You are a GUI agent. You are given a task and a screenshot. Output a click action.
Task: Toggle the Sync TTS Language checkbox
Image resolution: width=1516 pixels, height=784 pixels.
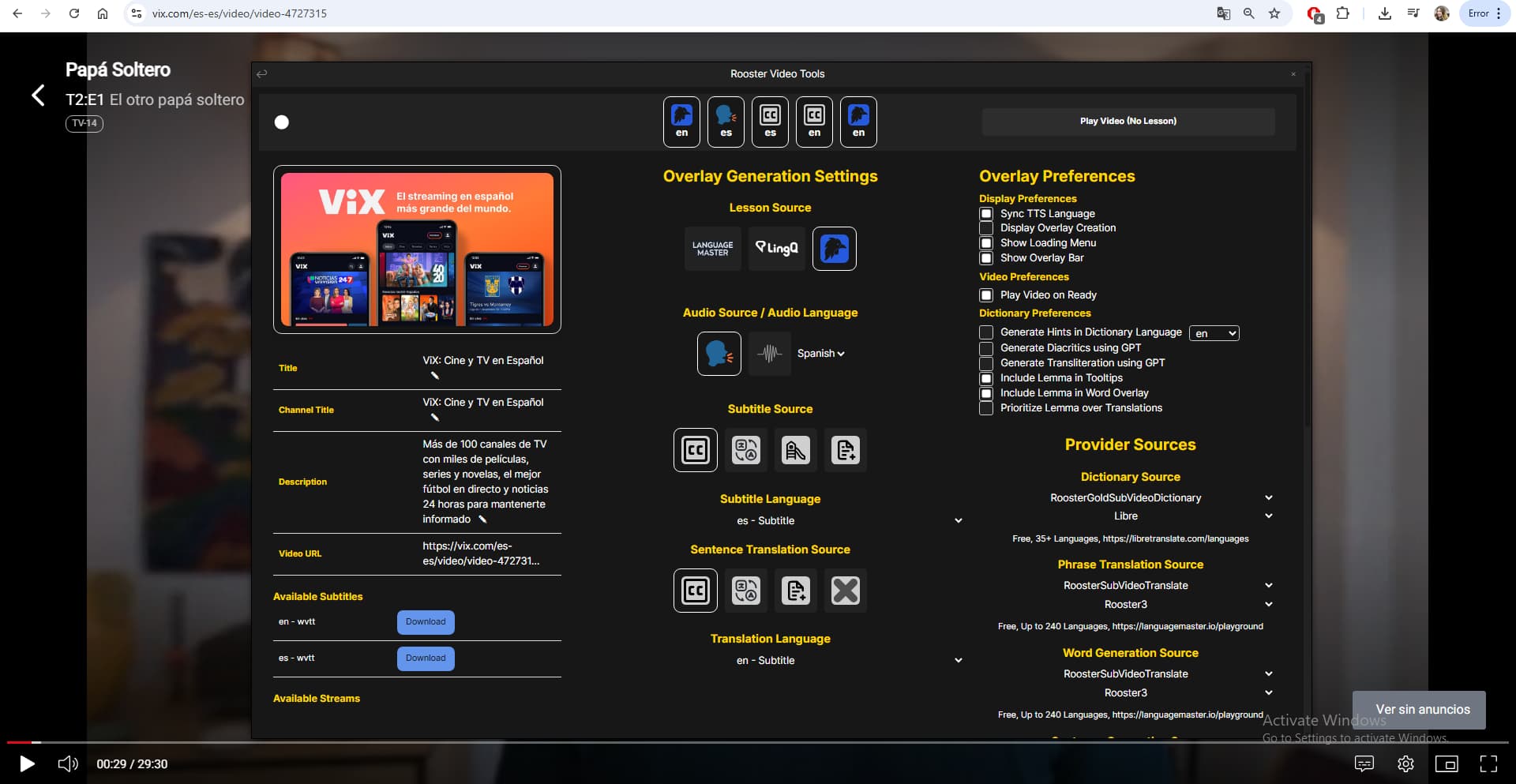tap(986, 214)
